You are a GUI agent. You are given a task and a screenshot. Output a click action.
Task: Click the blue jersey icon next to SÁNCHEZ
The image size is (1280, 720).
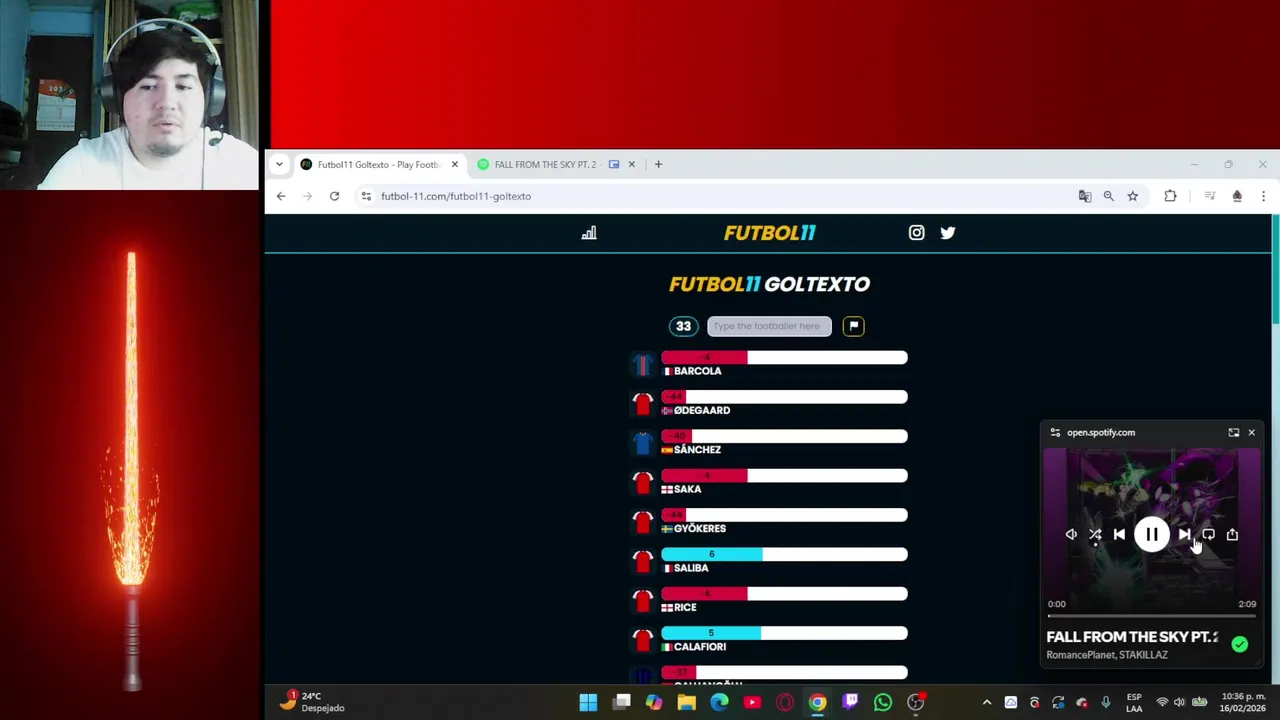coord(643,443)
